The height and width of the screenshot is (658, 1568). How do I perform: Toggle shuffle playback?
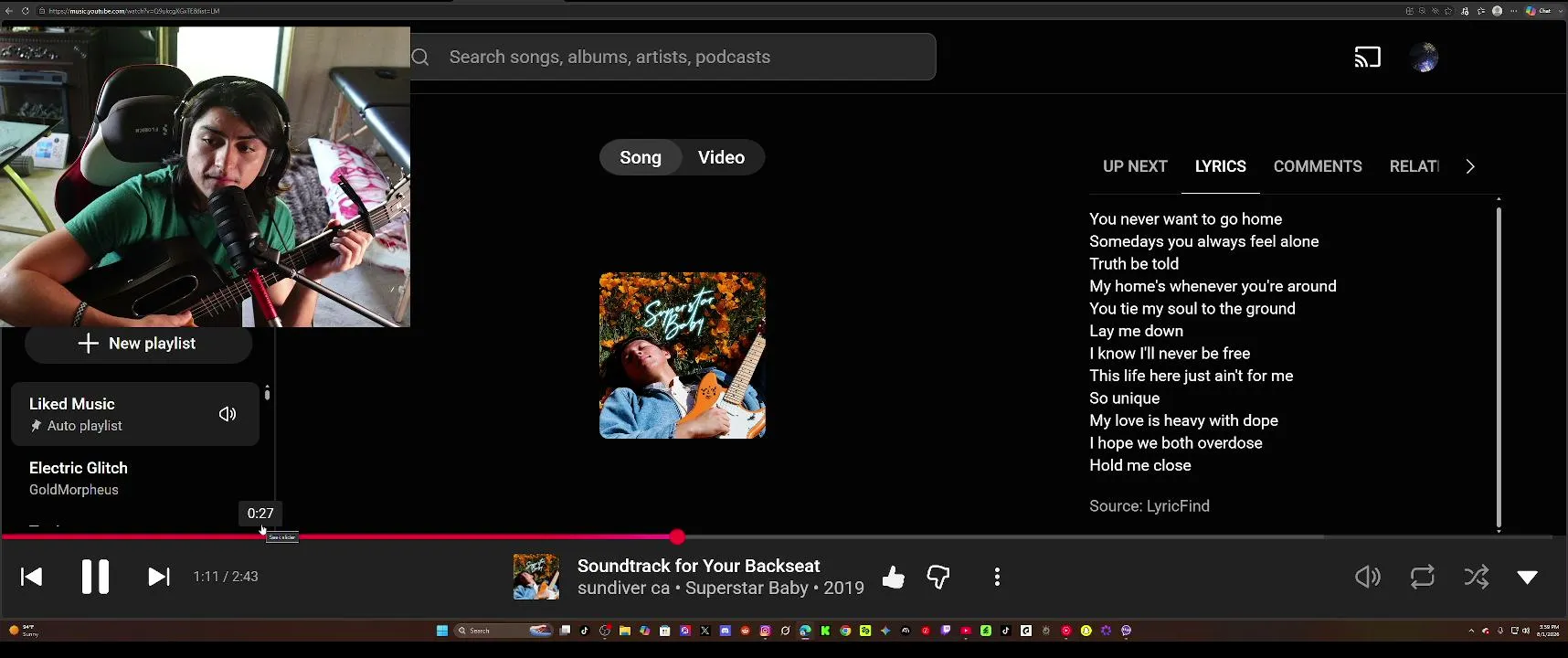[1476, 577]
